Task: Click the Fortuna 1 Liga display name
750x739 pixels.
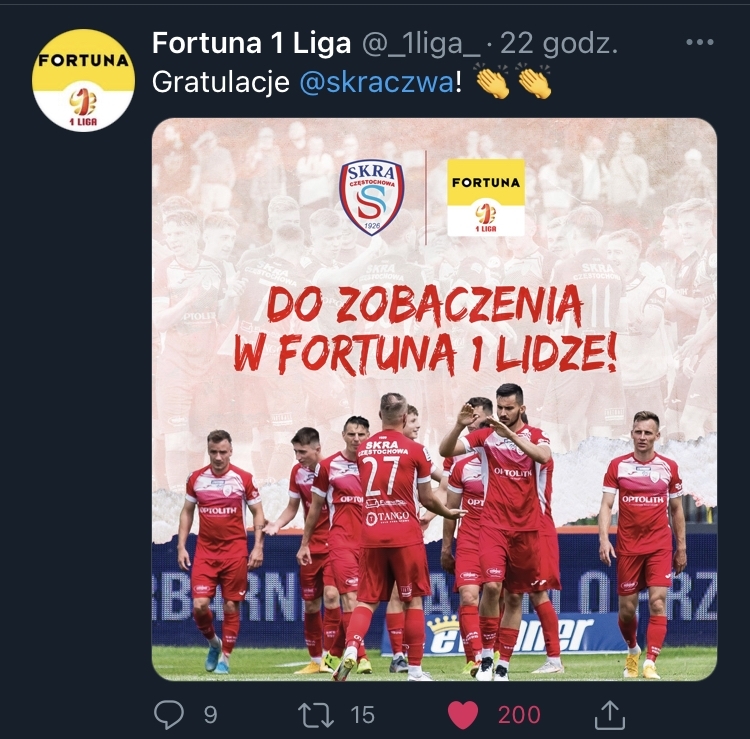Action: click(x=252, y=44)
